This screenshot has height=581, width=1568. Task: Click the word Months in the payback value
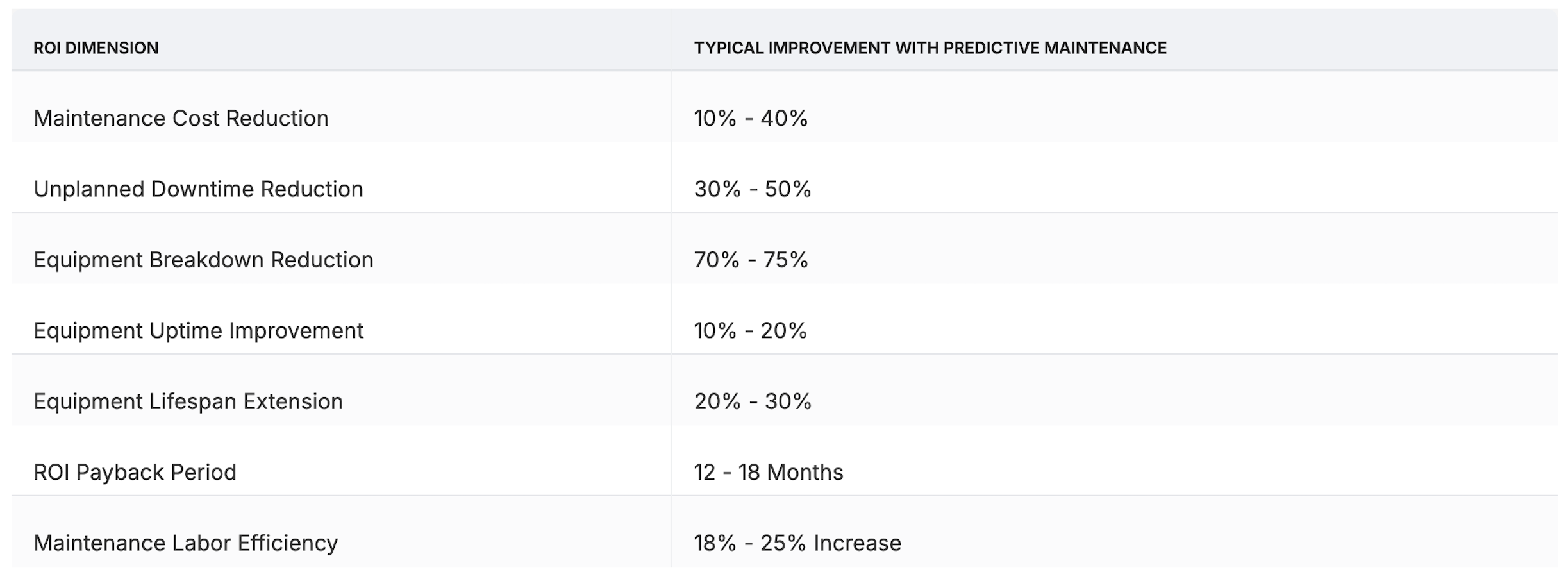point(805,473)
